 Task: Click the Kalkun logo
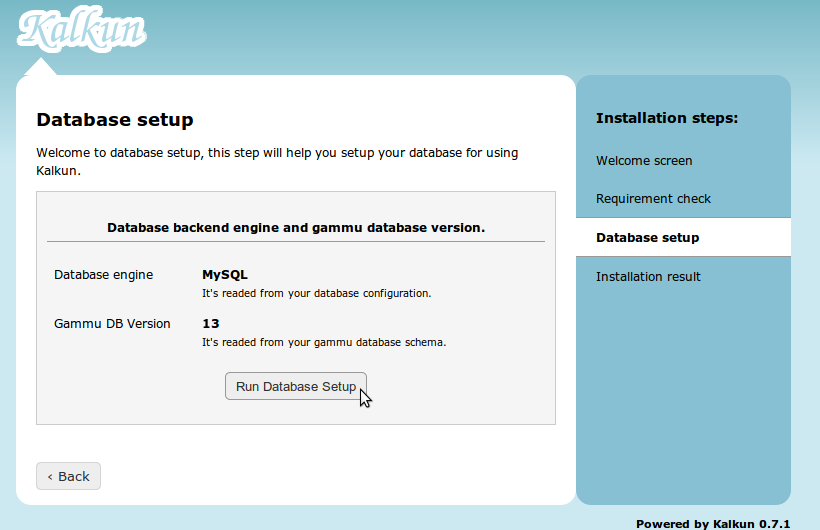coord(82,29)
